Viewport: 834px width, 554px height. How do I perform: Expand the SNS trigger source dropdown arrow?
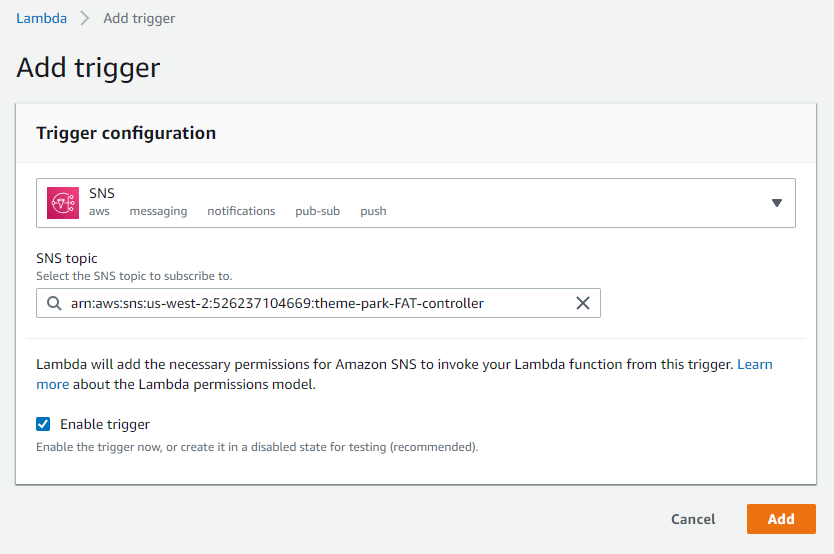click(777, 203)
